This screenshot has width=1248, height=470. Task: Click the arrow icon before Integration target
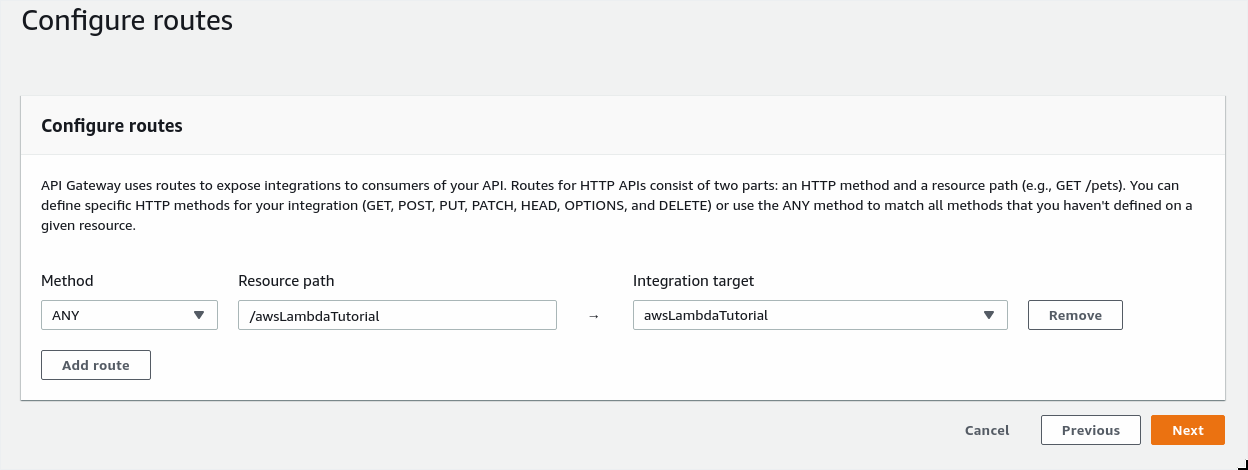tap(593, 316)
